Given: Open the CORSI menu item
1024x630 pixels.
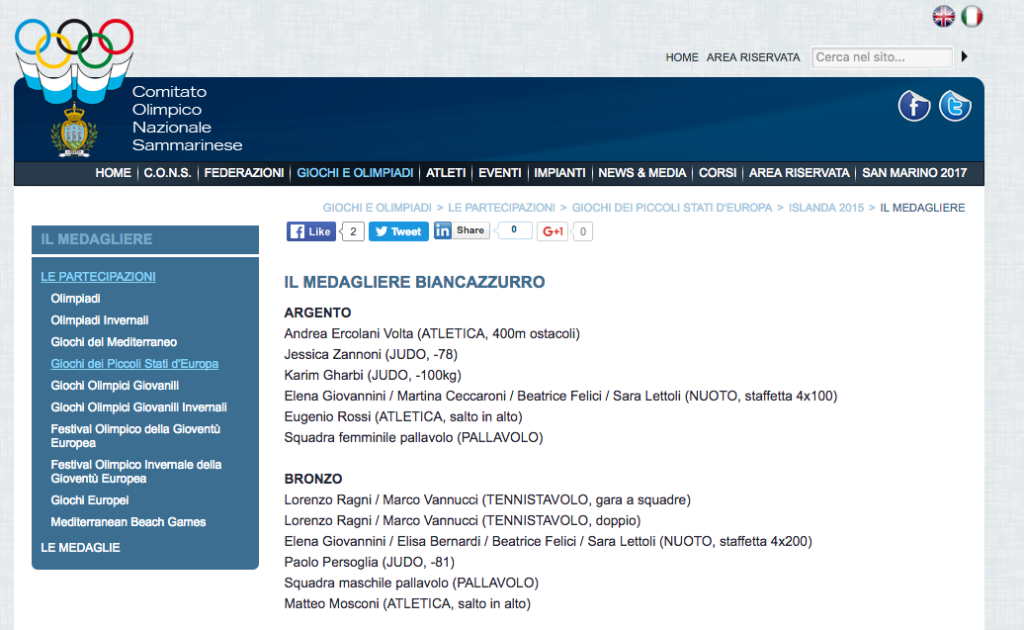Looking at the screenshot, I should point(717,173).
